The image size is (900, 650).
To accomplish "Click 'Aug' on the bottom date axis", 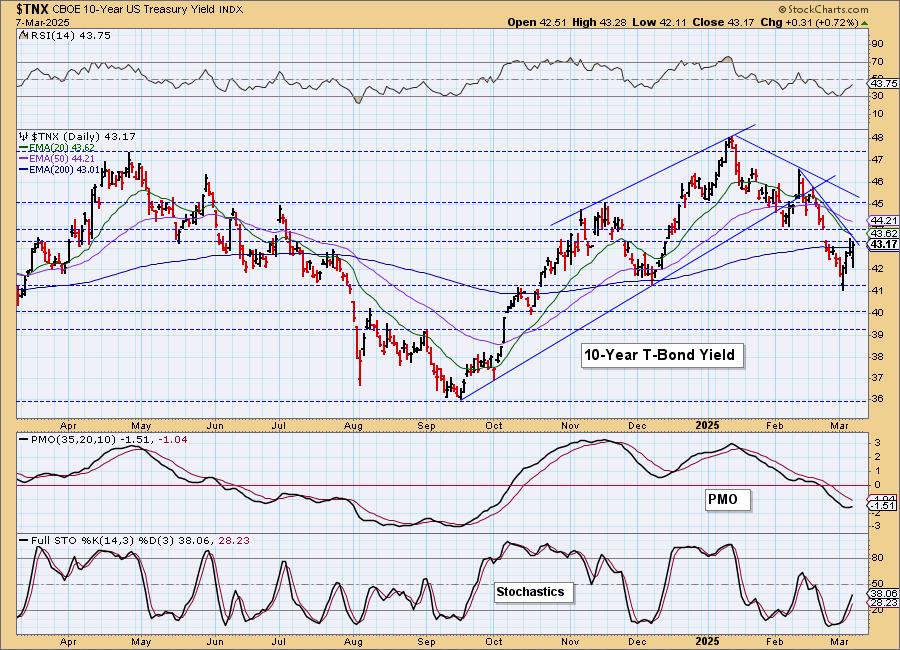I will (354, 641).
